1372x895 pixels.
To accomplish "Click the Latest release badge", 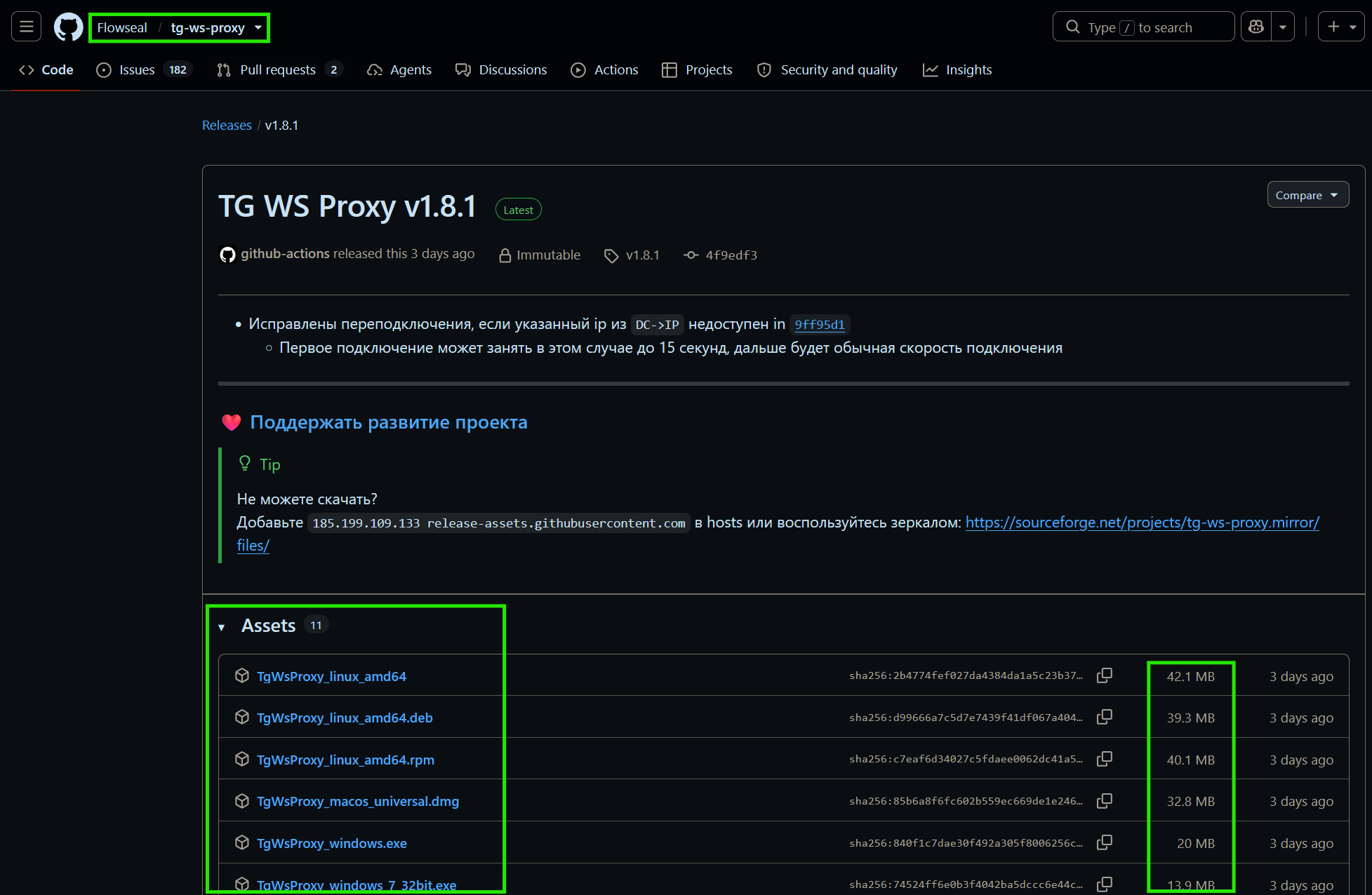I will coord(518,210).
